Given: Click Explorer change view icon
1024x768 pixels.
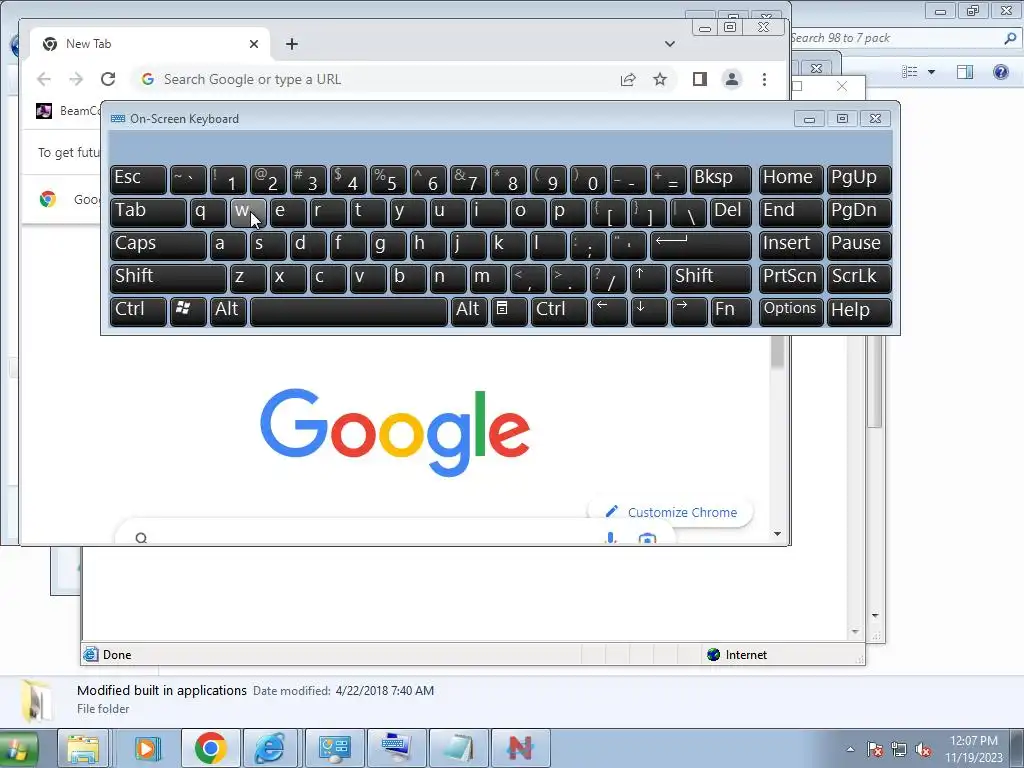Looking at the screenshot, I should 910,72.
